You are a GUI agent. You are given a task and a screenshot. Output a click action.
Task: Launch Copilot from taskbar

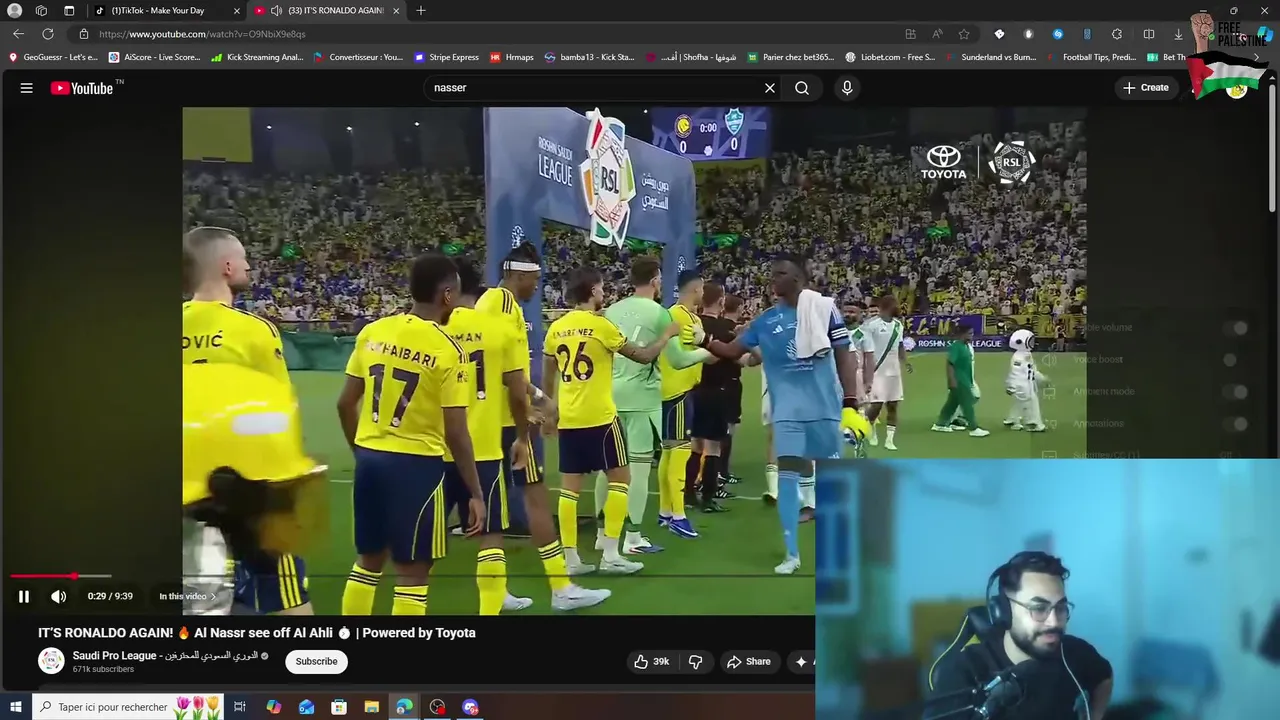(x=273, y=707)
